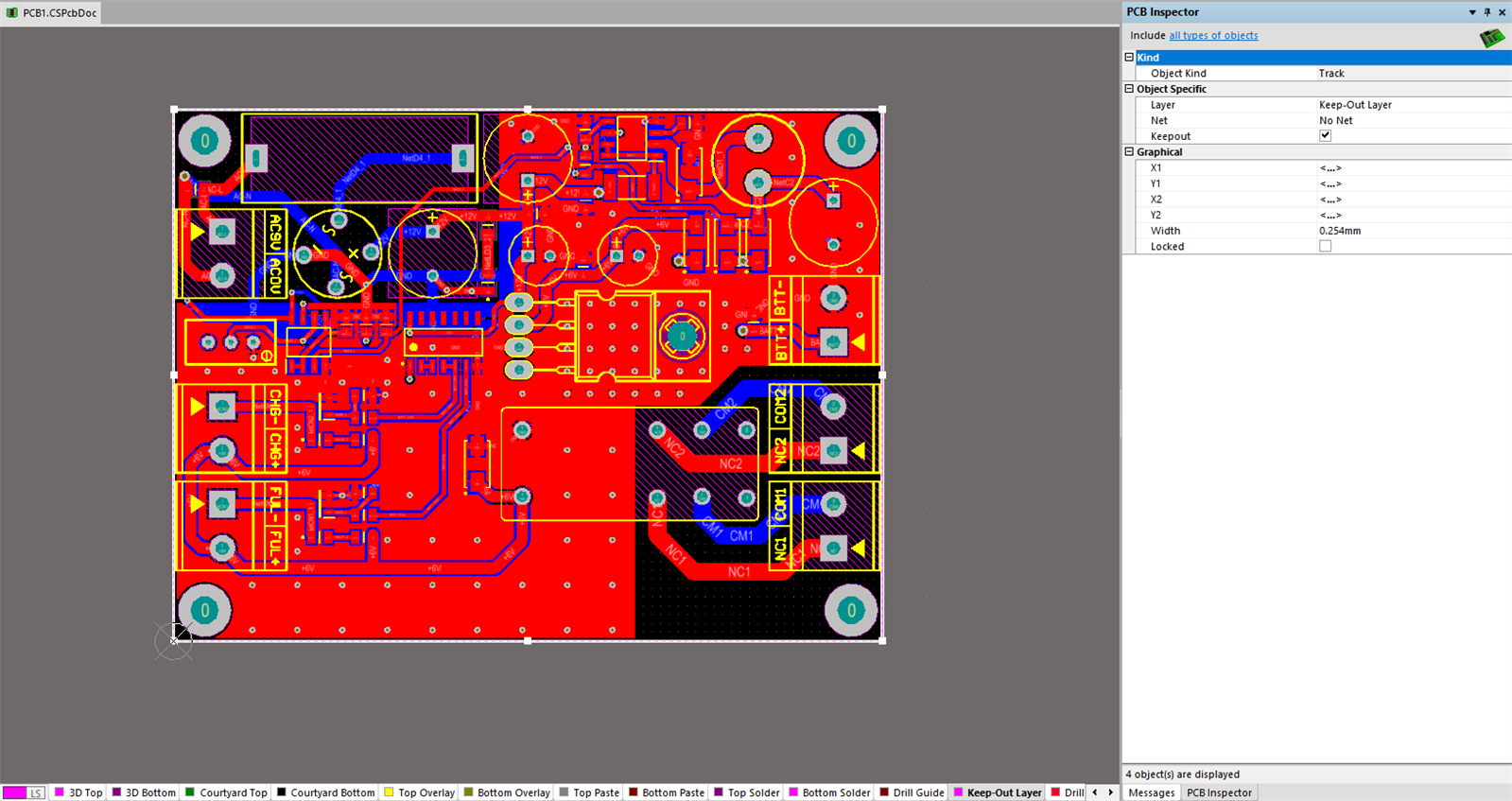Screen dimensions: 1512x801
Task: Click the 'all types of objects' link
Action: tap(1213, 36)
